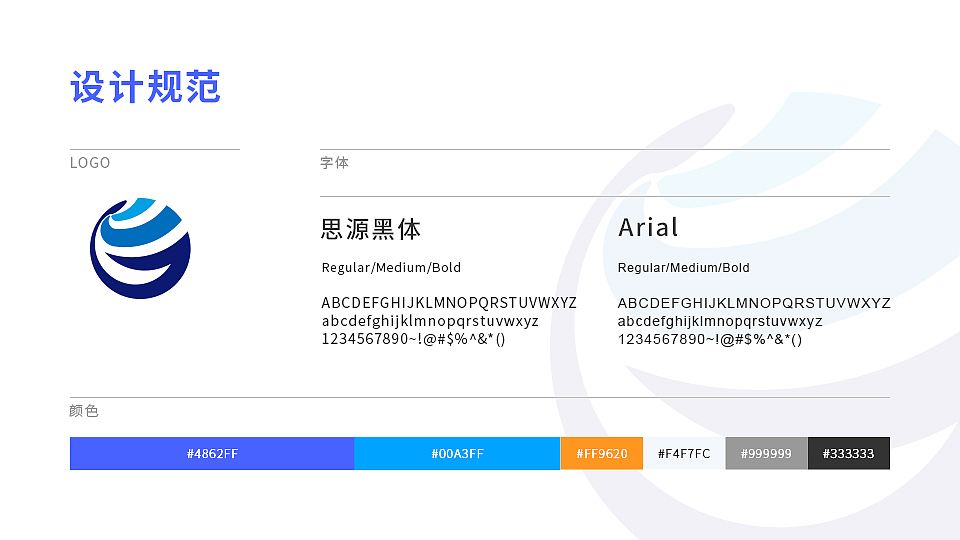Click the lowercase alphabet sample under Arial

(719, 321)
